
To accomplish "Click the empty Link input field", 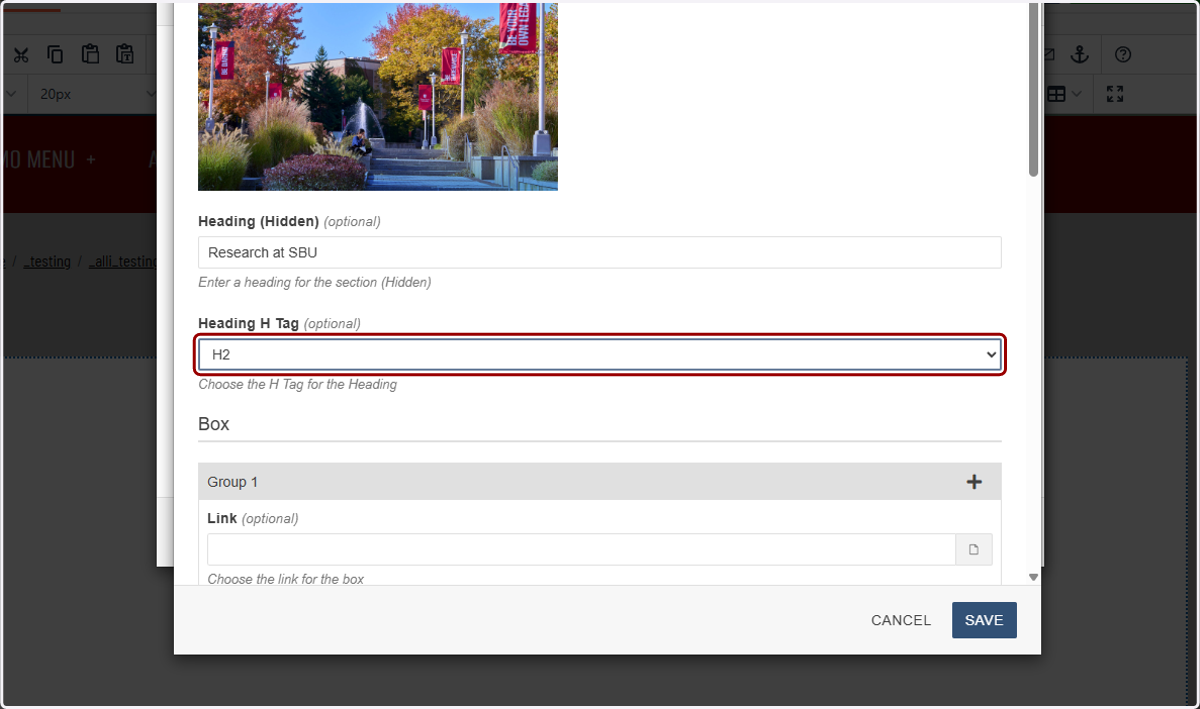I will click(x=582, y=550).
